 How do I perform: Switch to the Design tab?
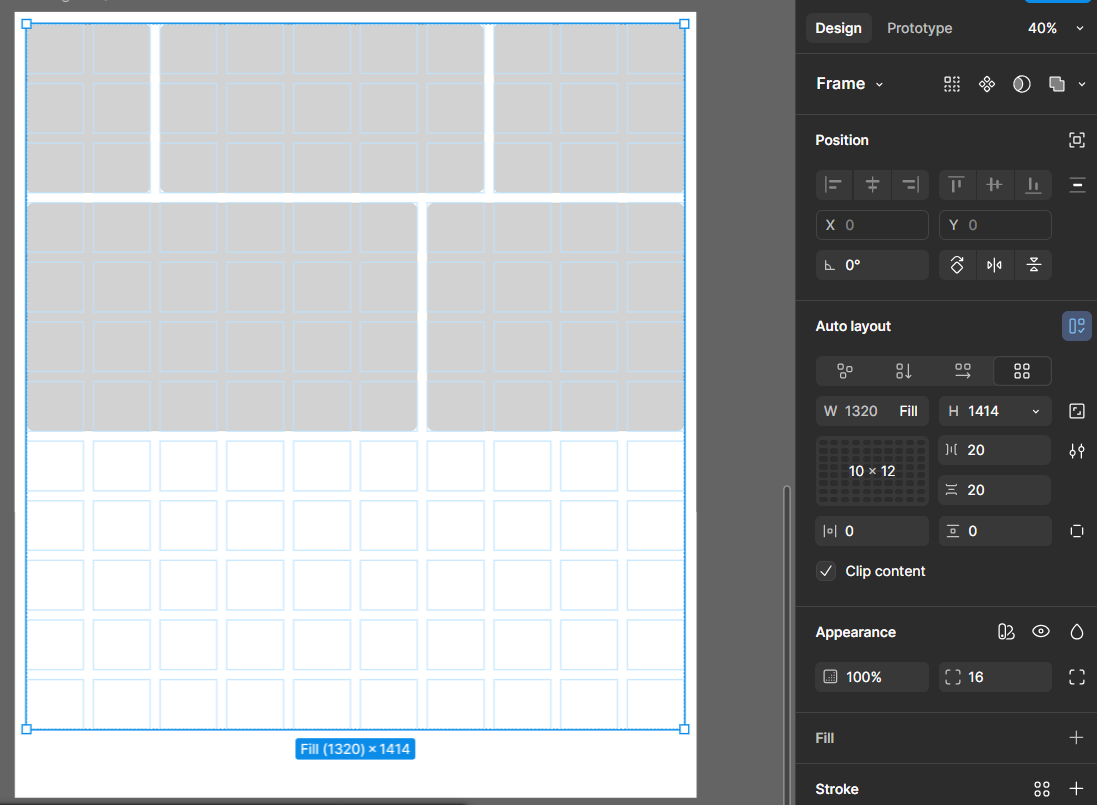pyautogui.click(x=838, y=28)
